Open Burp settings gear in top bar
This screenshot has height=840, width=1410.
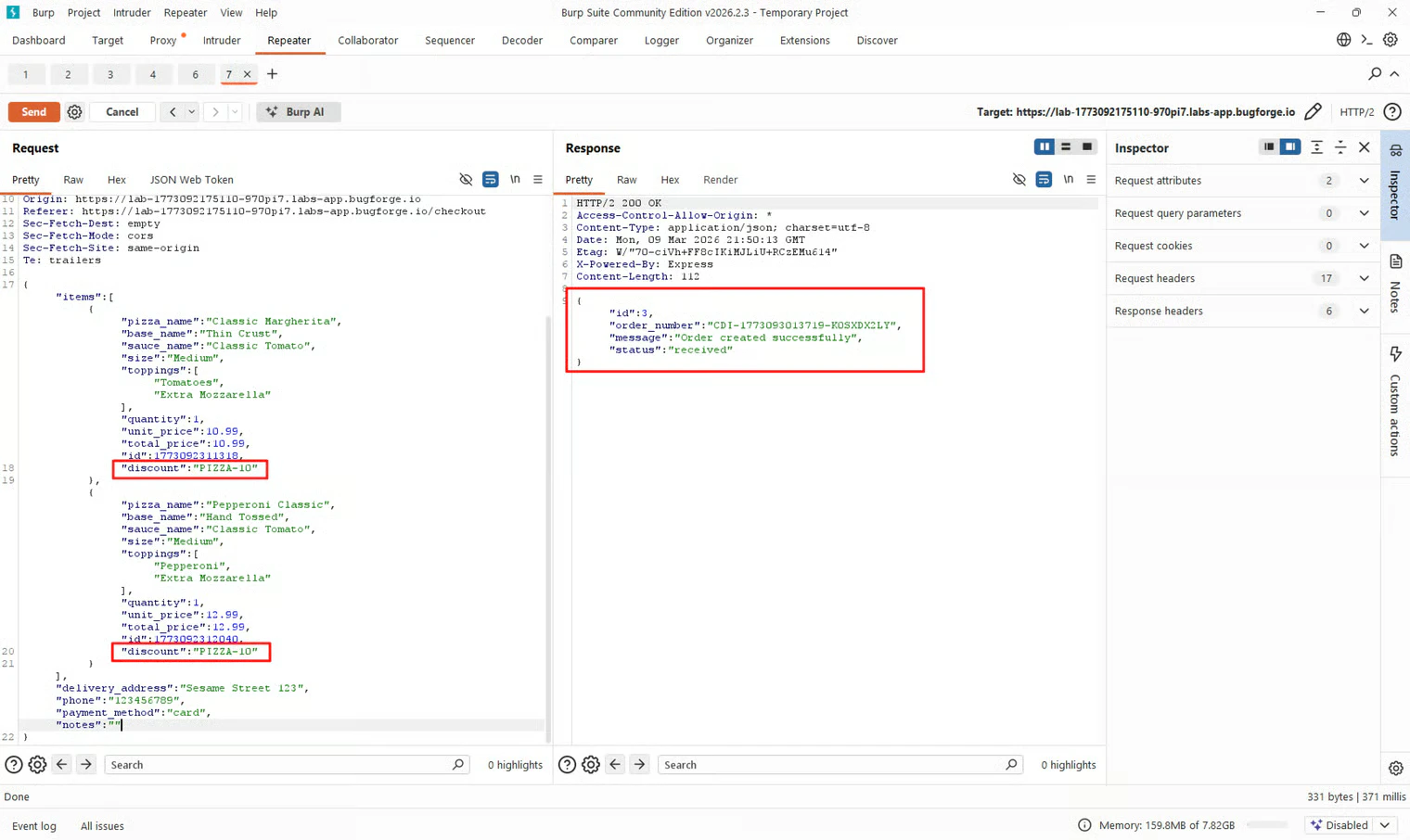pyautogui.click(x=1390, y=40)
